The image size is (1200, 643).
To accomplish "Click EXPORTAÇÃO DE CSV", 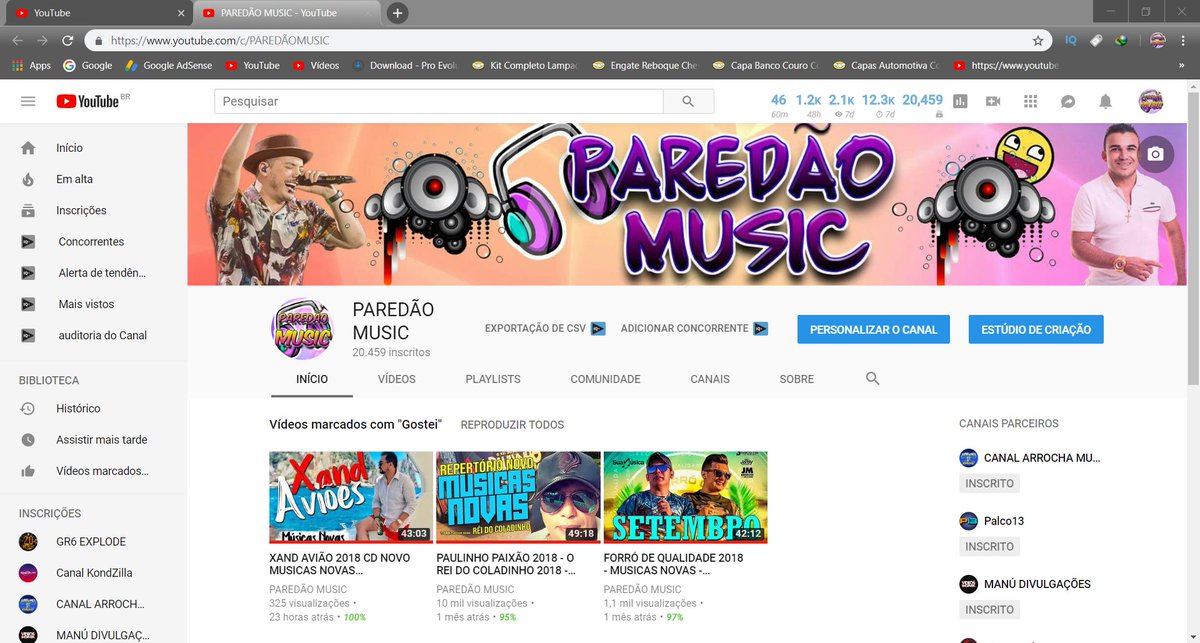I will (x=544, y=328).
